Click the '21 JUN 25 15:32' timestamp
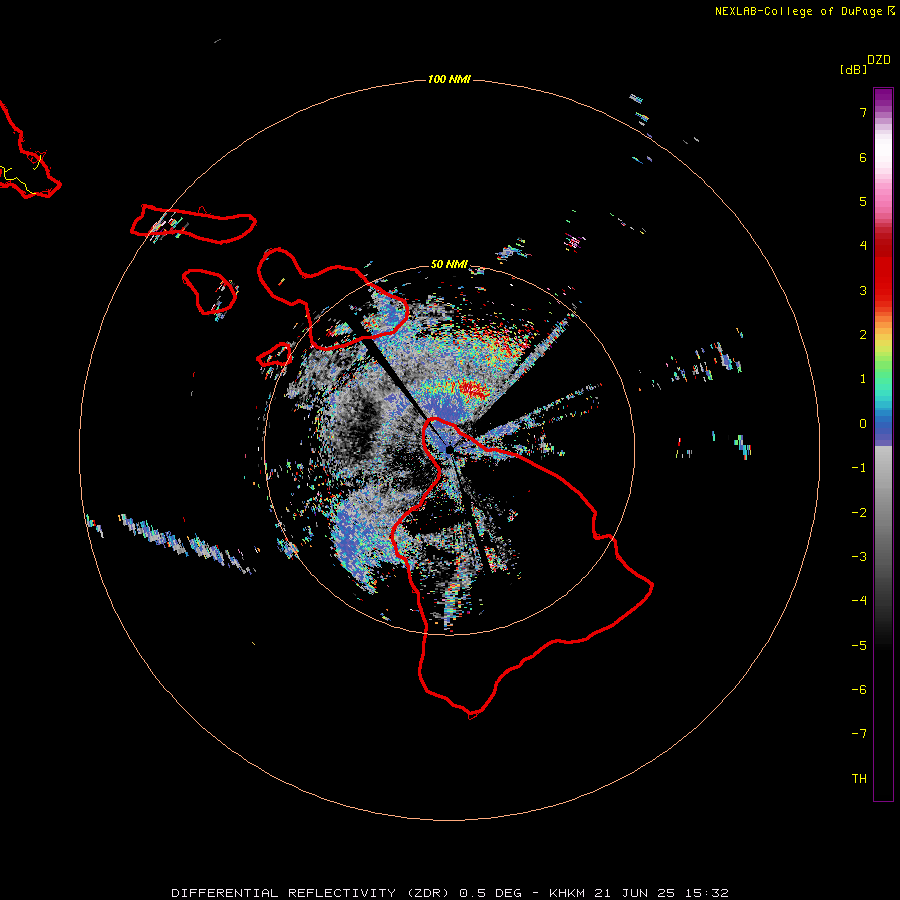The image size is (900, 900). [x=661, y=893]
